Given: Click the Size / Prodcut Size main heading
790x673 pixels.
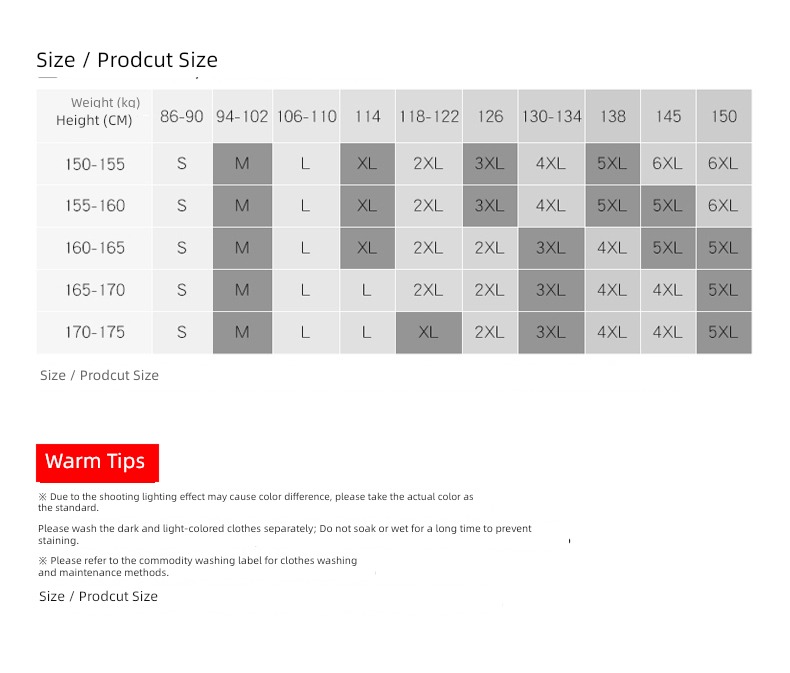Looking at the screenshot, I should (x=127, y=59).
